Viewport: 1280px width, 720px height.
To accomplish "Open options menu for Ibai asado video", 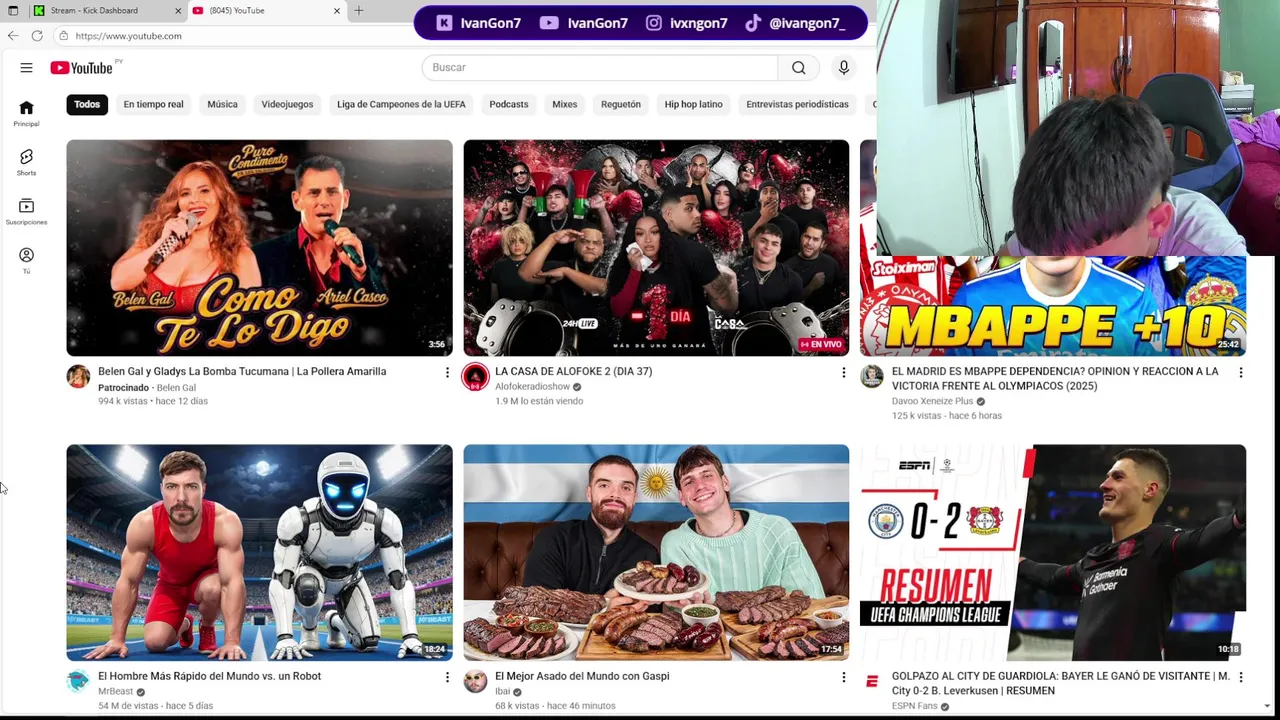I will tap(843, 677).
